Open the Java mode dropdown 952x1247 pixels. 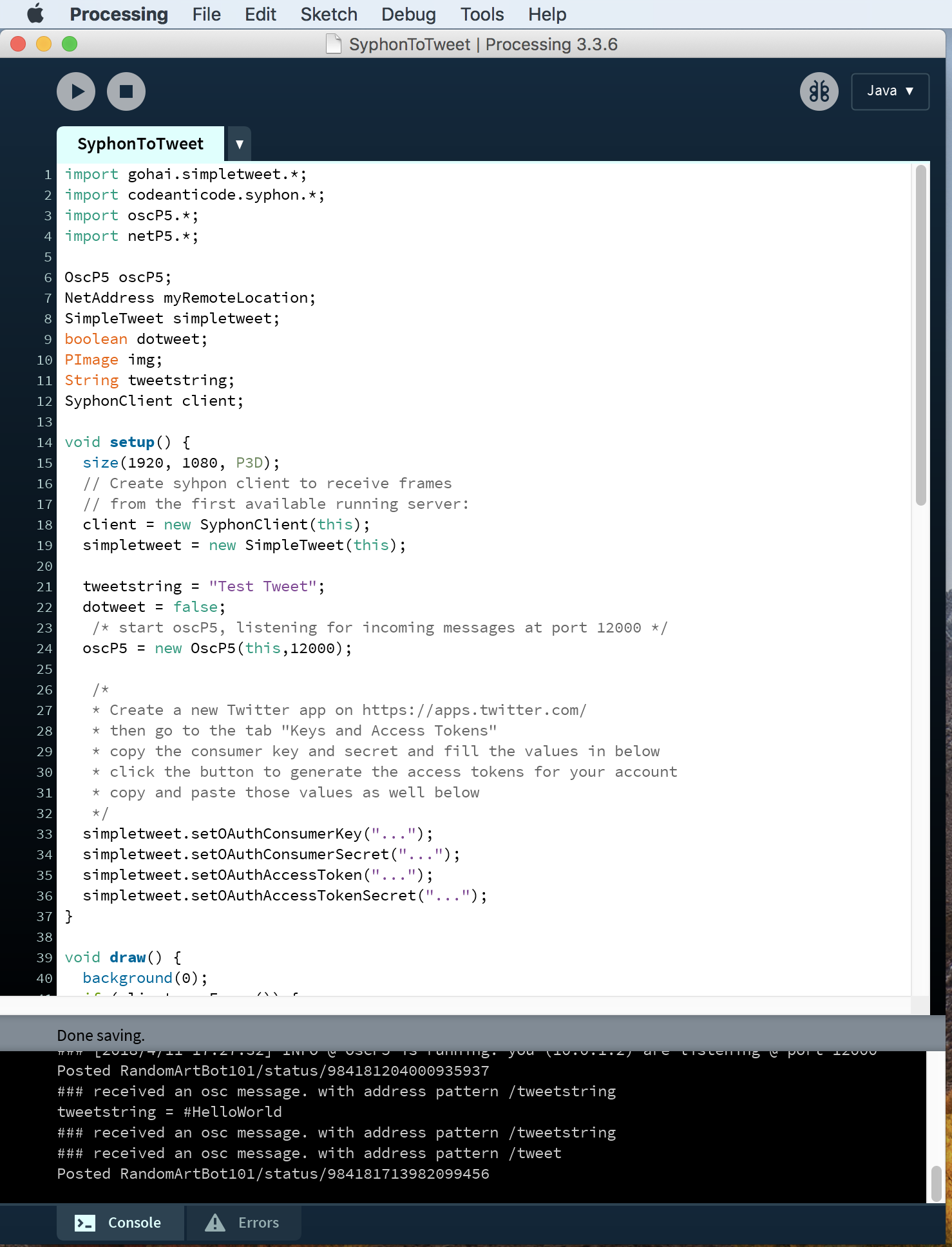890,91
